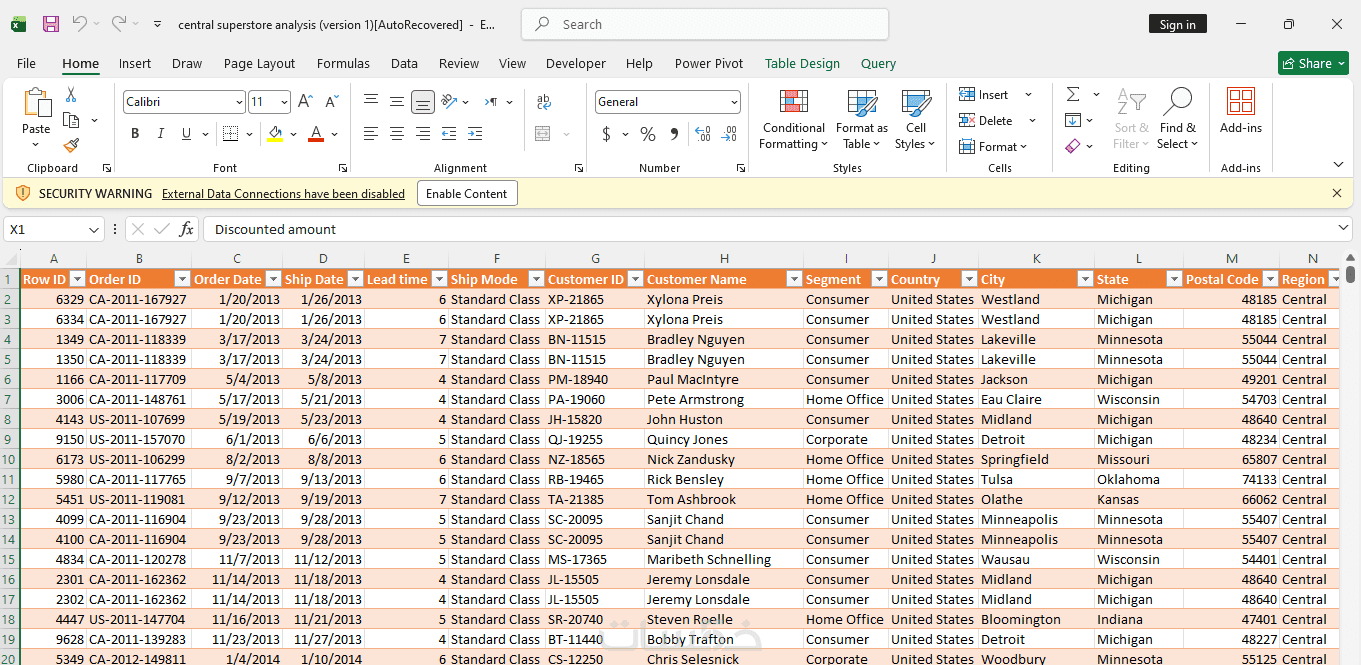The height and width of the screenshot is (665, 1361).
Task: Open the Table Design tab
Action: (x=802, y=63)
